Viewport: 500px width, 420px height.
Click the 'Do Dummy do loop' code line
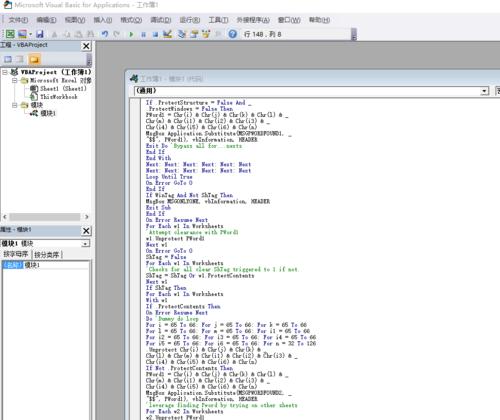tap(172, 319)
